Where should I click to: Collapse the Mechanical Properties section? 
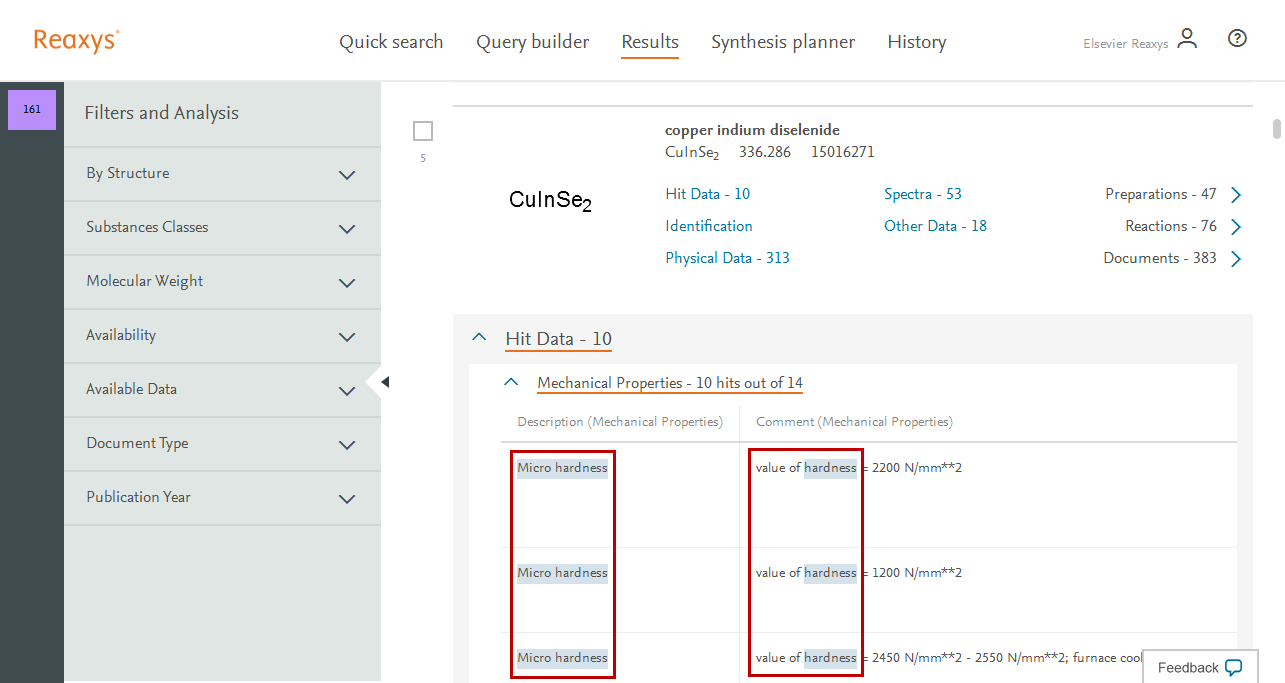511,383
